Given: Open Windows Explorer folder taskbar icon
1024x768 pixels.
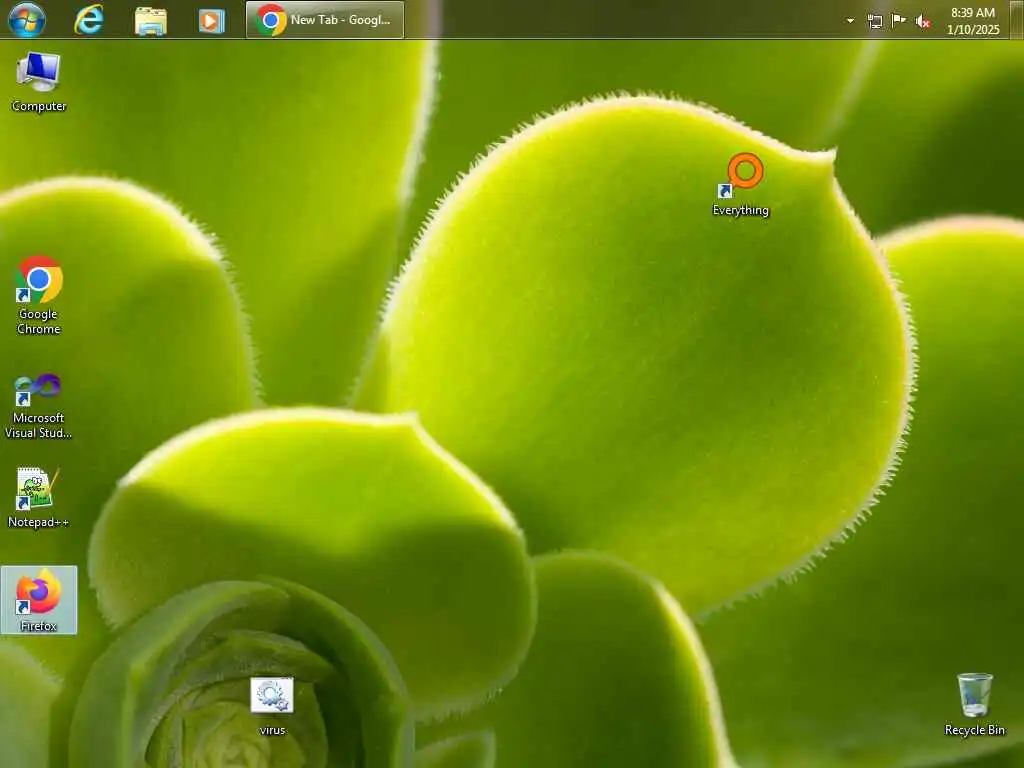Looking at the screenshot, I should [151, 20].
